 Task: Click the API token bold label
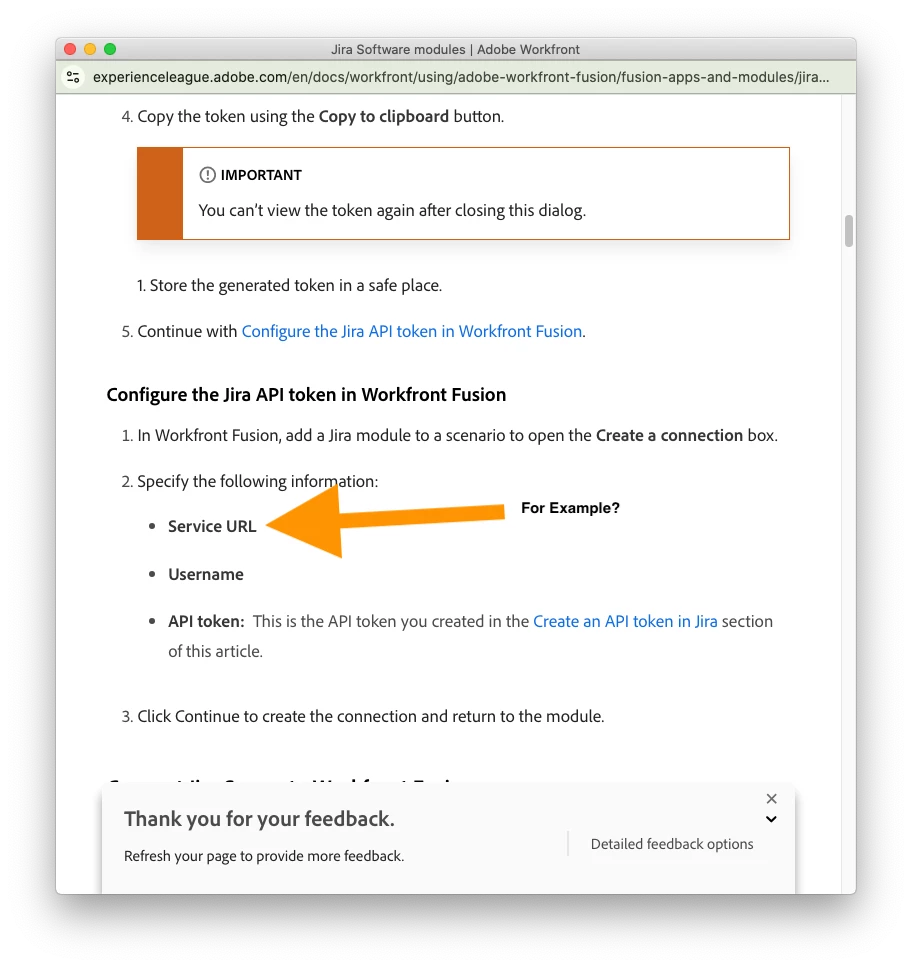click(206, 621)
